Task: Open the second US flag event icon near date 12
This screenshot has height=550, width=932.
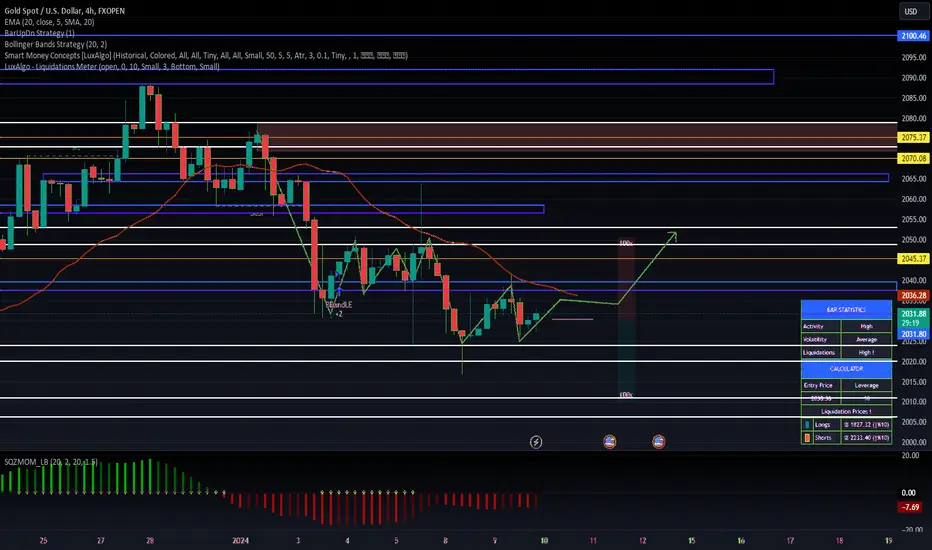Action: coord(658,441)
